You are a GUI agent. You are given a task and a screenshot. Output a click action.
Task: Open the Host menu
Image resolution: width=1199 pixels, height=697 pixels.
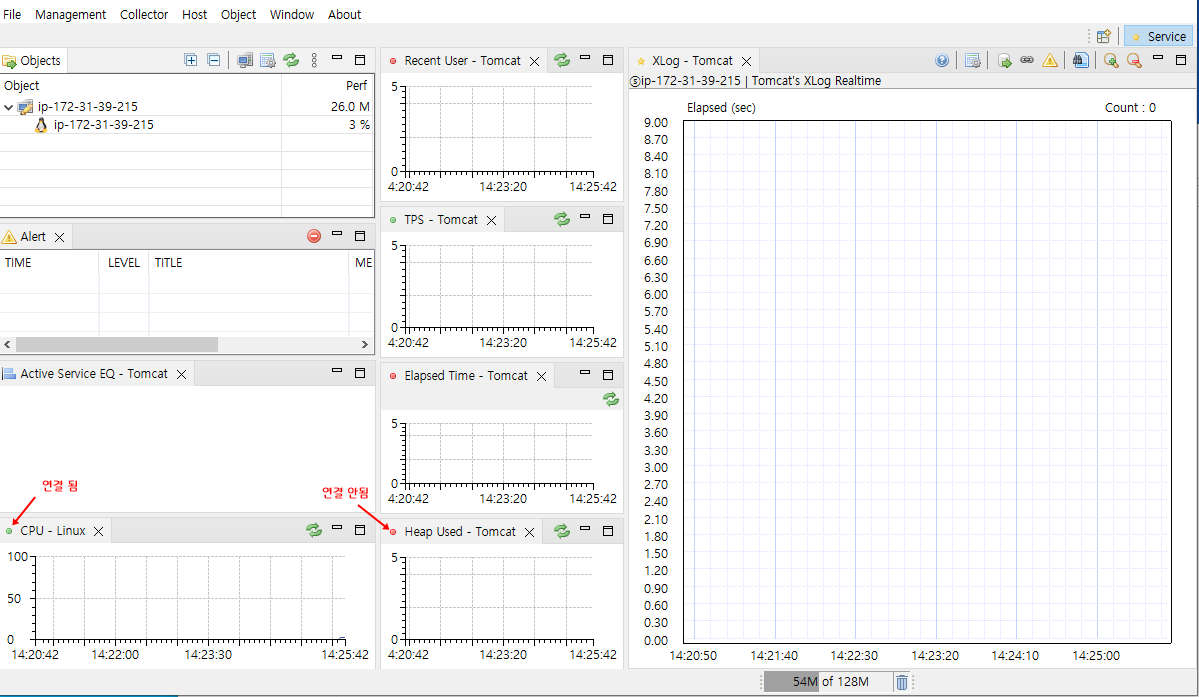pyautogui.click(x=194, y=14)
